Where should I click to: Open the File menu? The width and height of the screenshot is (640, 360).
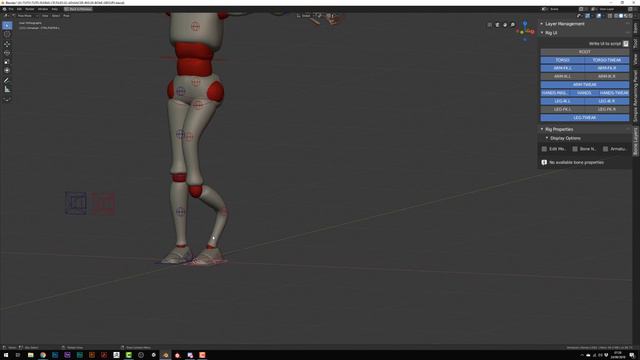(x=11, y=9)
